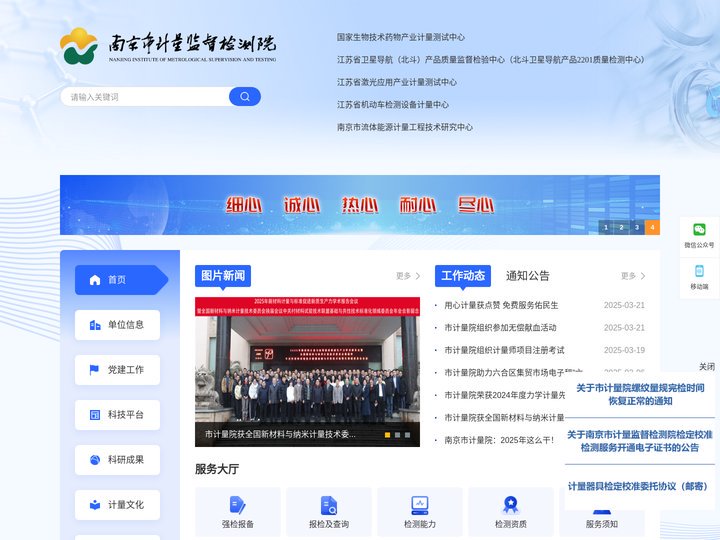
Task: Click the date 2025-03-19
Action: 624,350
